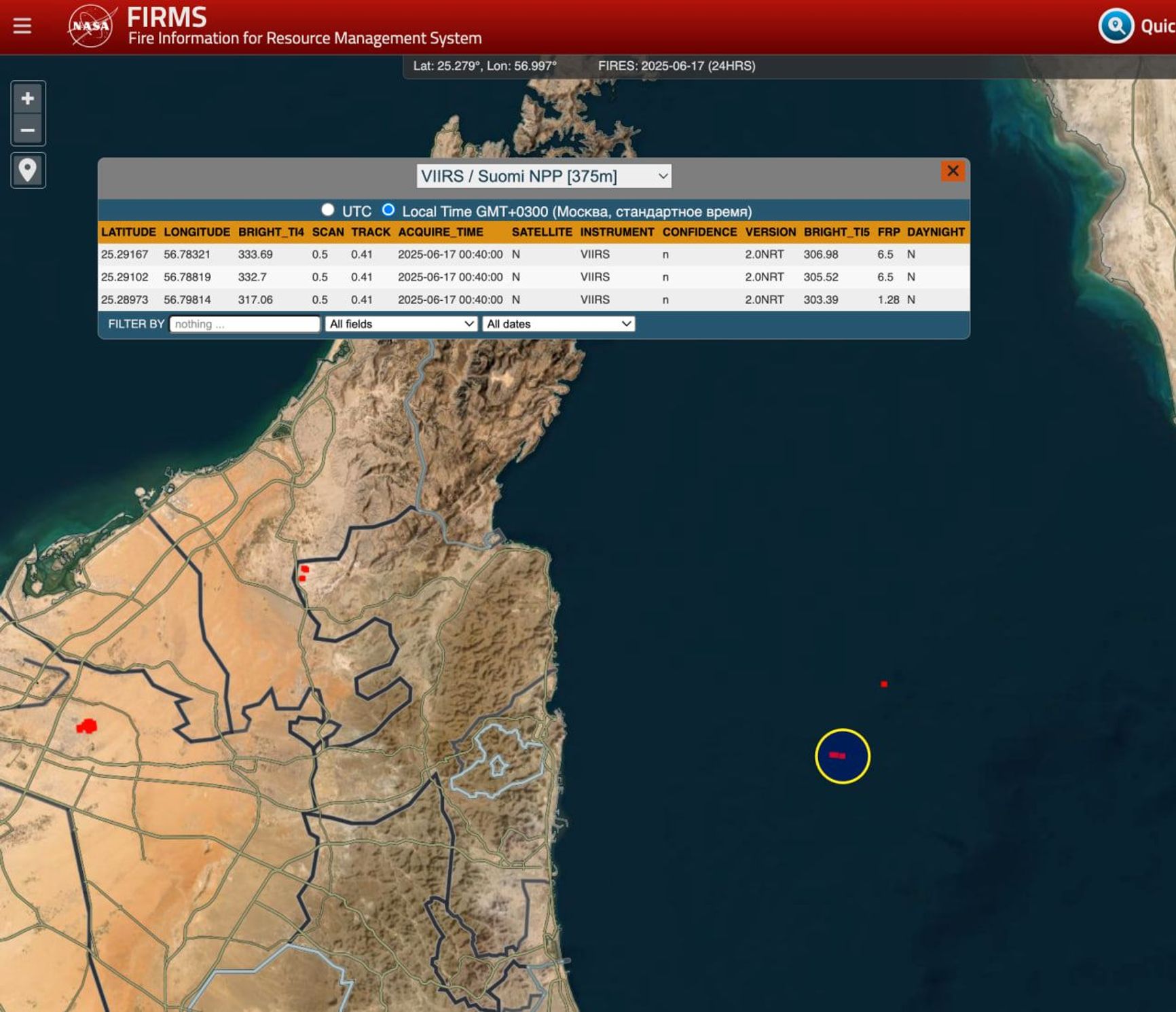The width and height of the screenshot is (1176, 1012).
Task: Zoom out on the map
Action: coord(28,128)
